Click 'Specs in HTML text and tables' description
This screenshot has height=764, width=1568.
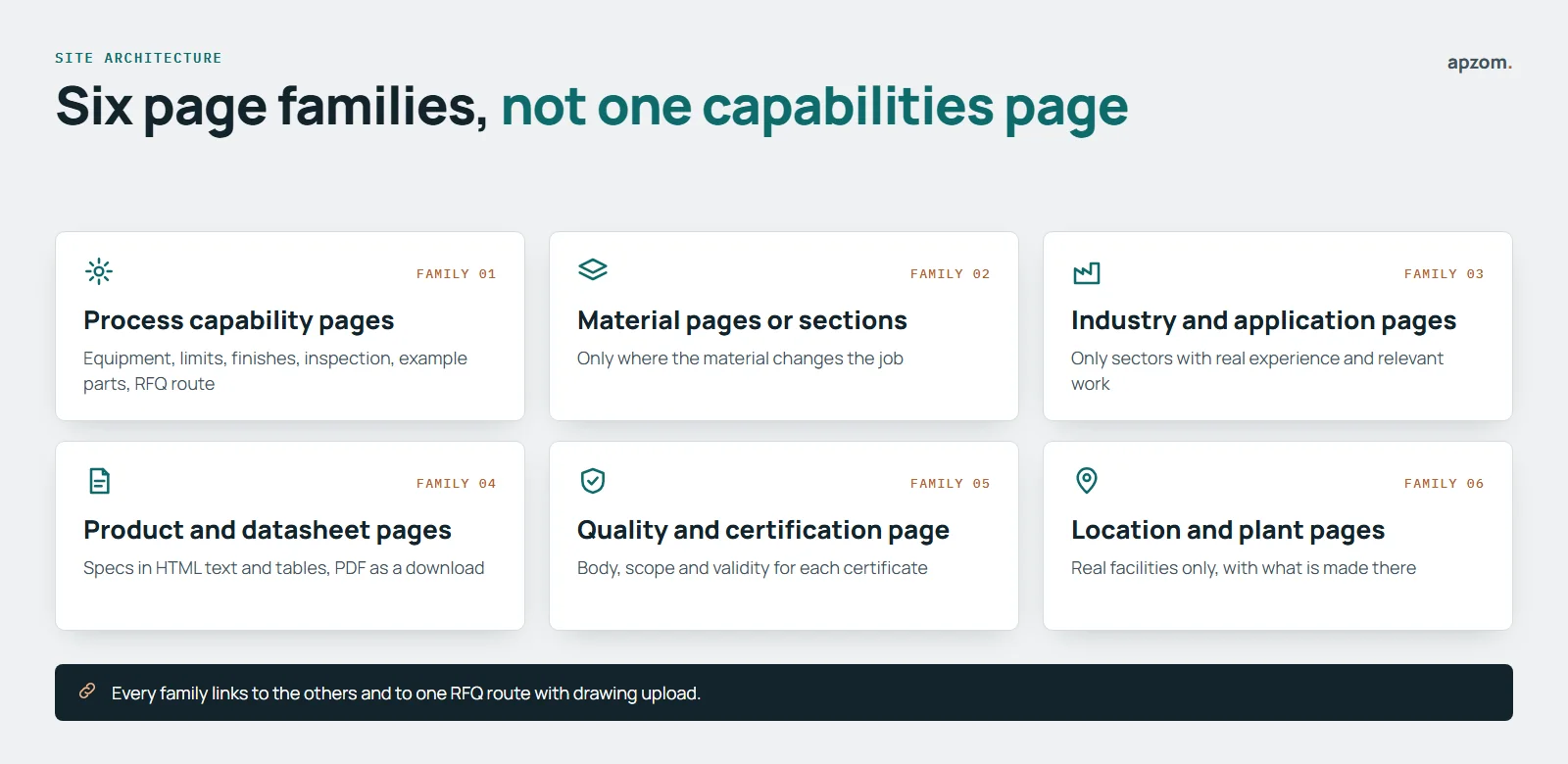(x=284, y=568)
